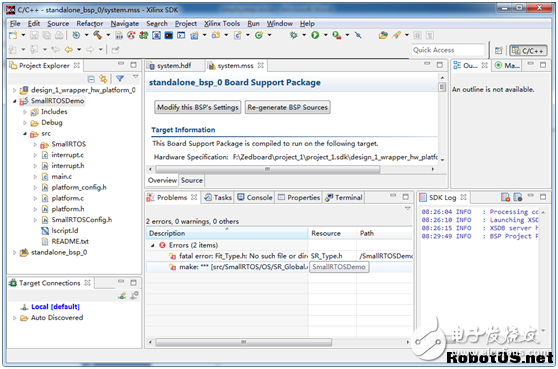Click the hammer Build icon
Image resolution: width=558 pixels, height=369 pixels.
98,35
